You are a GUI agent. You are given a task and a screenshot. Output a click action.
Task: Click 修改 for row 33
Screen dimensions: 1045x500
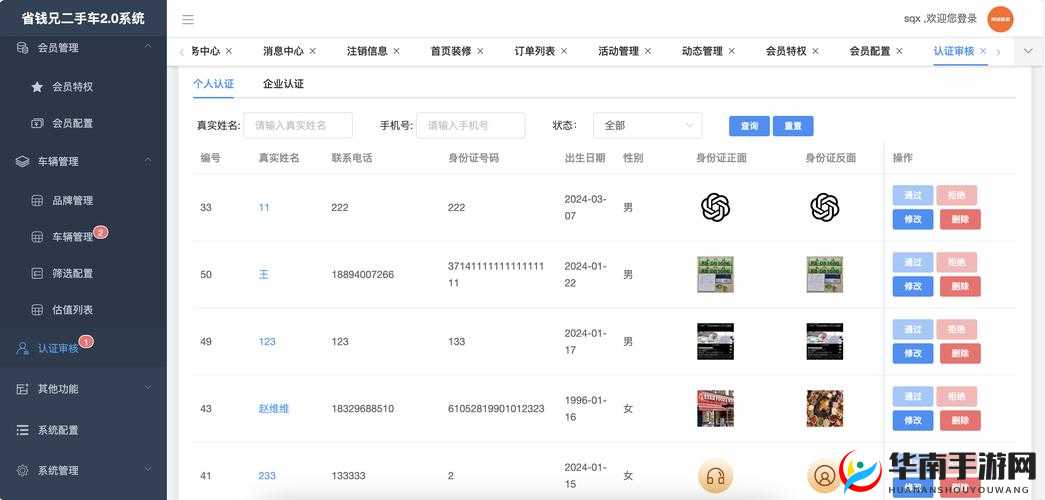click(913, 219)
